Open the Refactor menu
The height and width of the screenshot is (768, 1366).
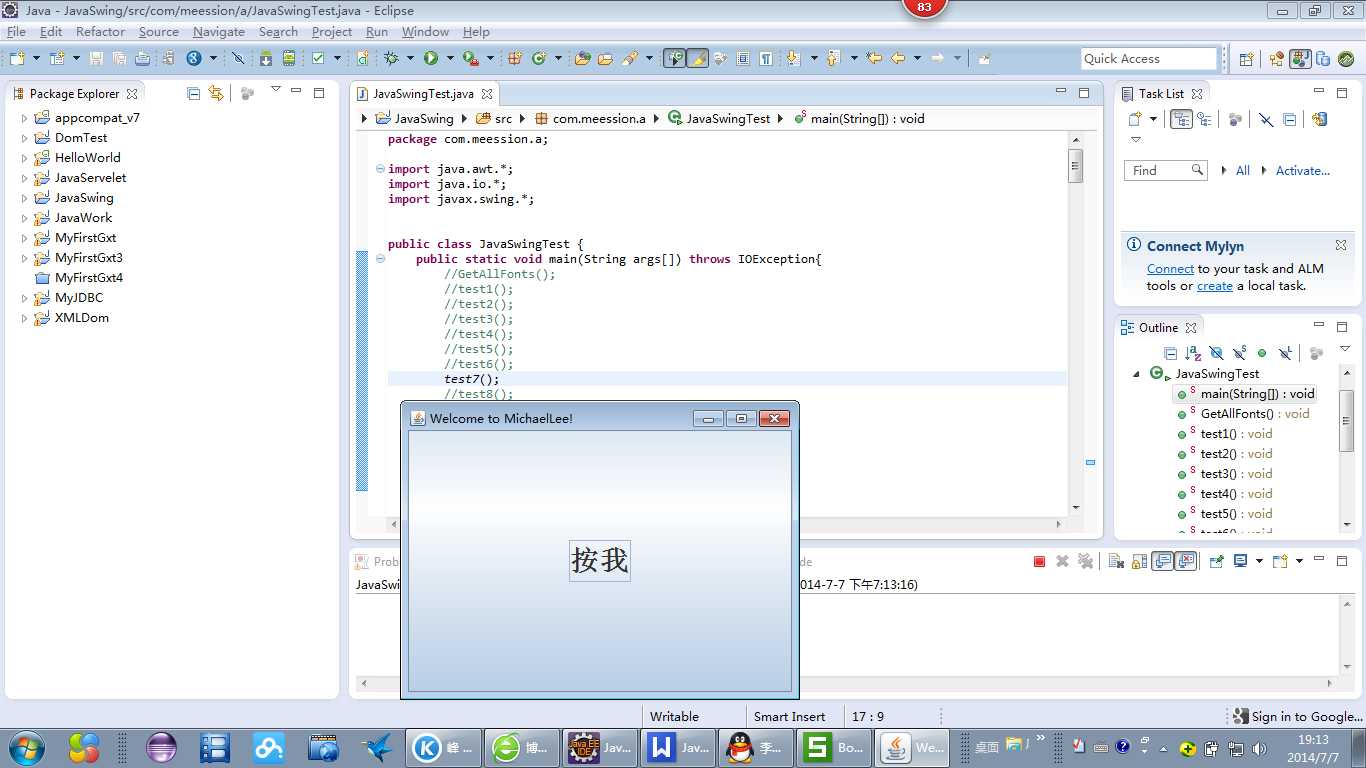(x=100, y=32)
